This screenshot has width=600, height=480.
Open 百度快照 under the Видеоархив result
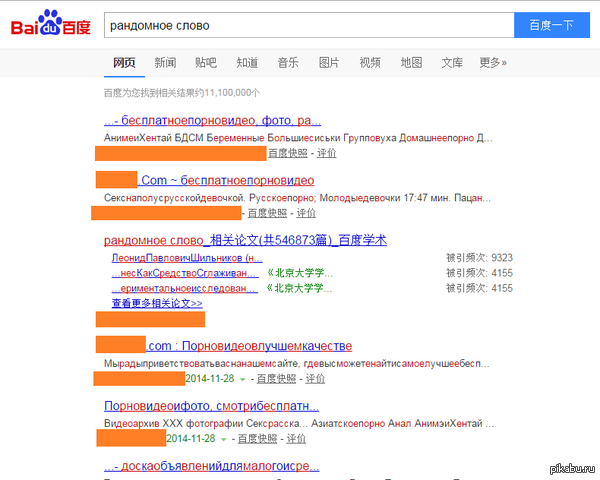click(257, 439)
